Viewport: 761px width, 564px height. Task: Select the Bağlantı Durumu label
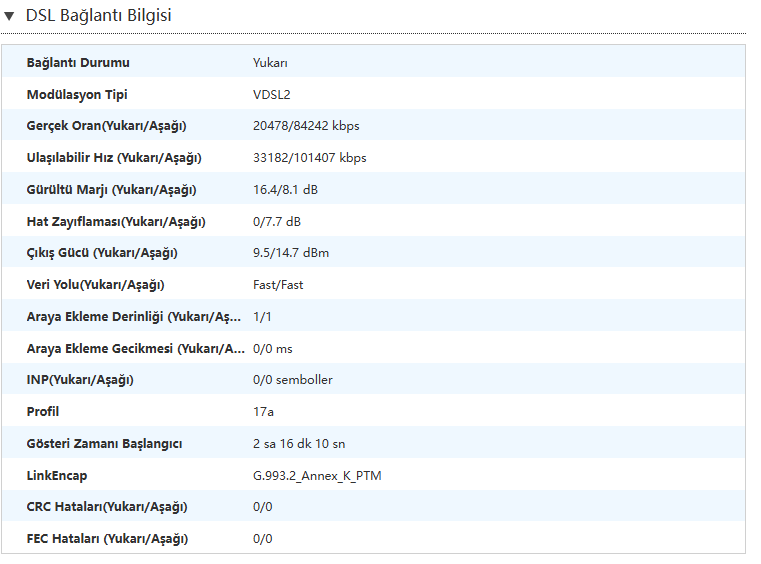(78, 63)
